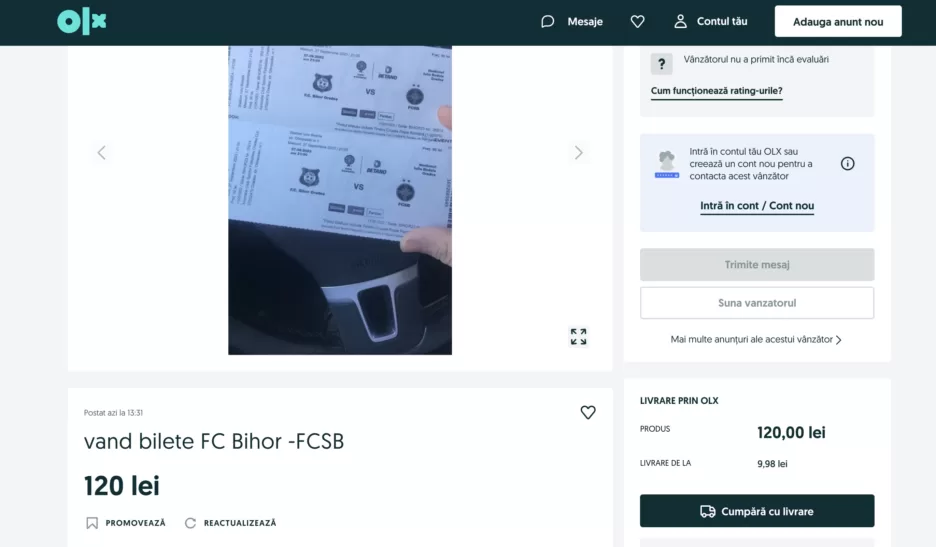Open the tickets photo in the gallery
Screen dimensions: 936x547
pyautogui.click(x=340, y=200)
